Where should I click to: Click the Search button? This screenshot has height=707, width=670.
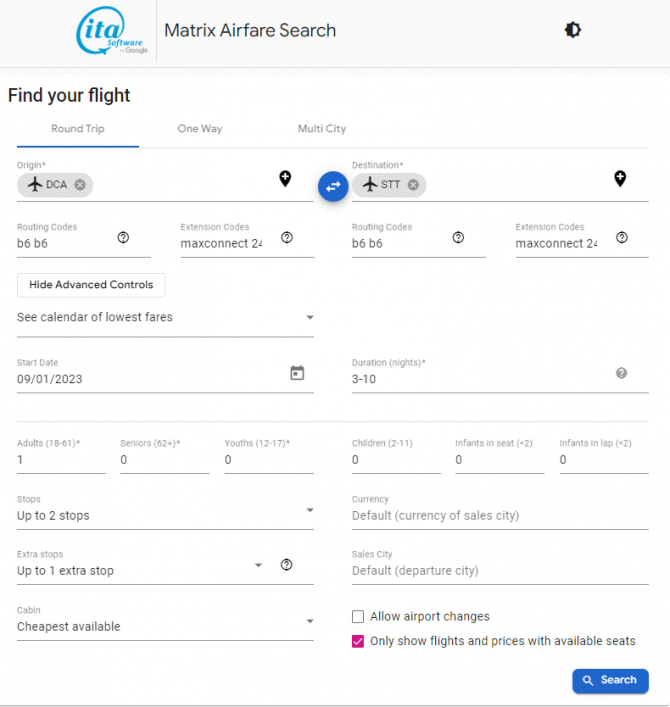click(x=610, y=680)
